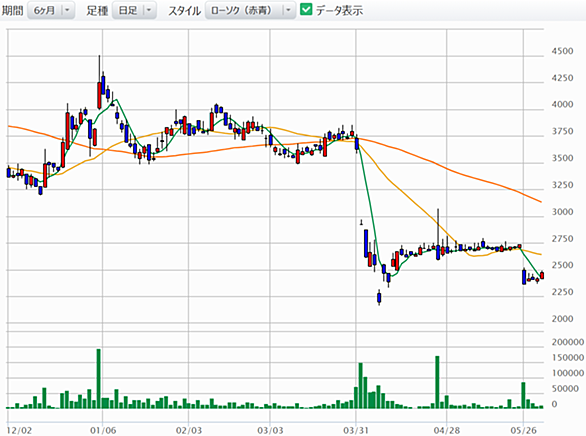
Task: Click the 05/26 date axis label
Action: pos(524,430)
